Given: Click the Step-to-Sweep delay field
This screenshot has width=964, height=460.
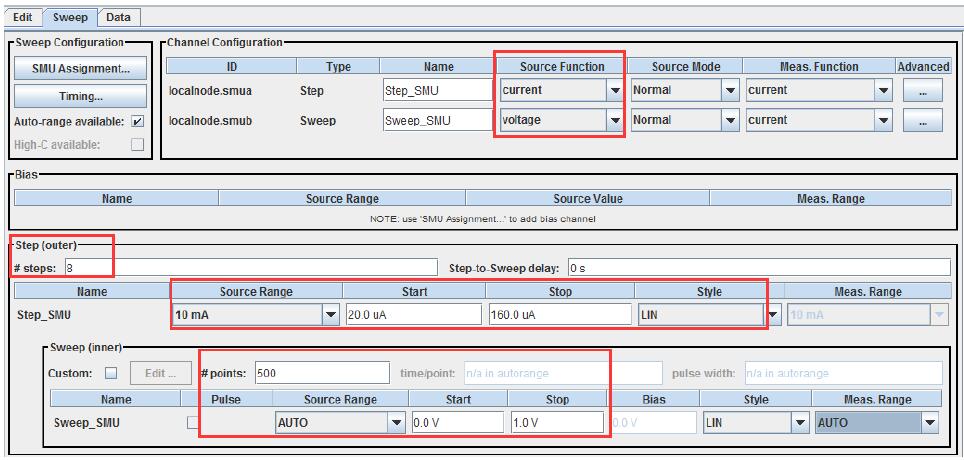Looking at the screenshot, I should coord(758,268).
